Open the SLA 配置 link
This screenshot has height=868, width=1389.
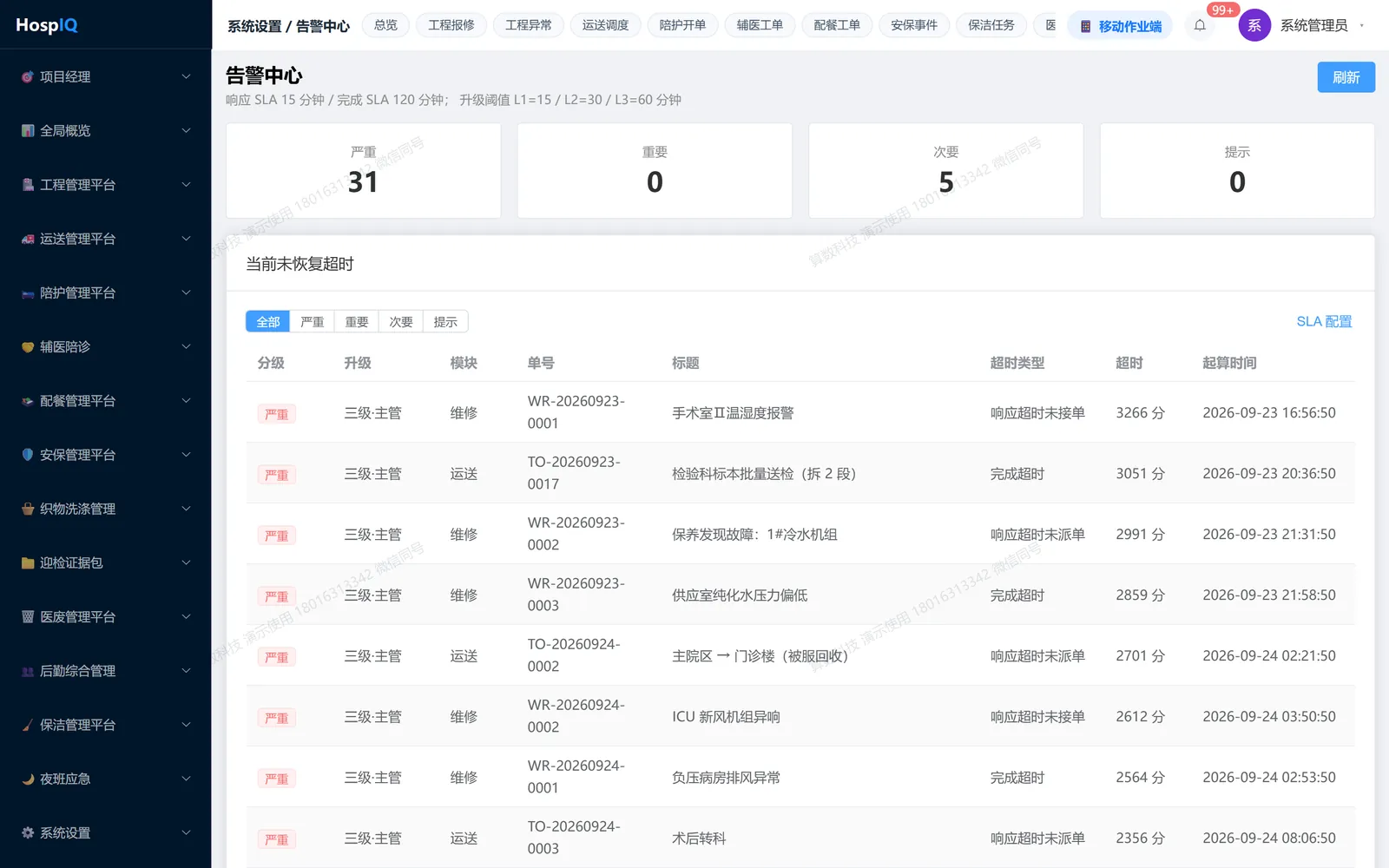tap(1324, 322)
